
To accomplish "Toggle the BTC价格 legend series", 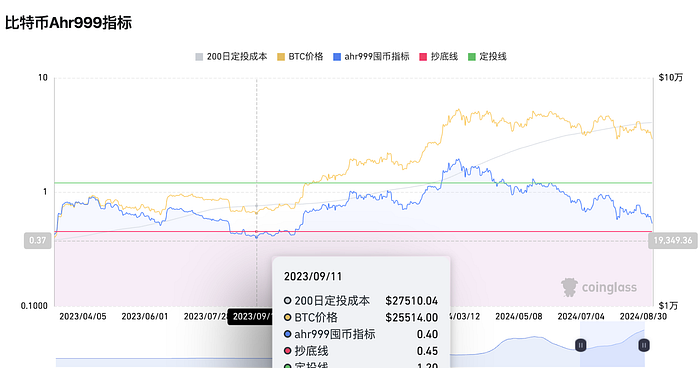I will coord(300,57).
